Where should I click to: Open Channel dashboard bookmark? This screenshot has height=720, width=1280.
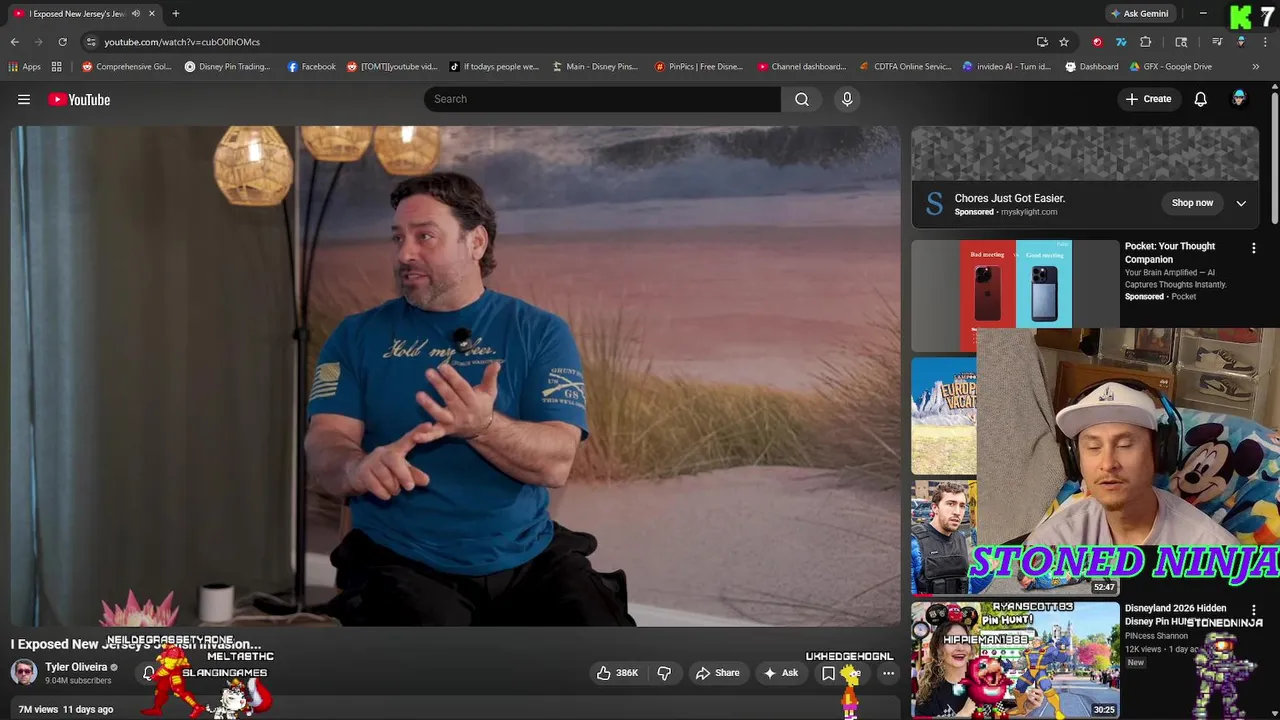tap(802, 67)
